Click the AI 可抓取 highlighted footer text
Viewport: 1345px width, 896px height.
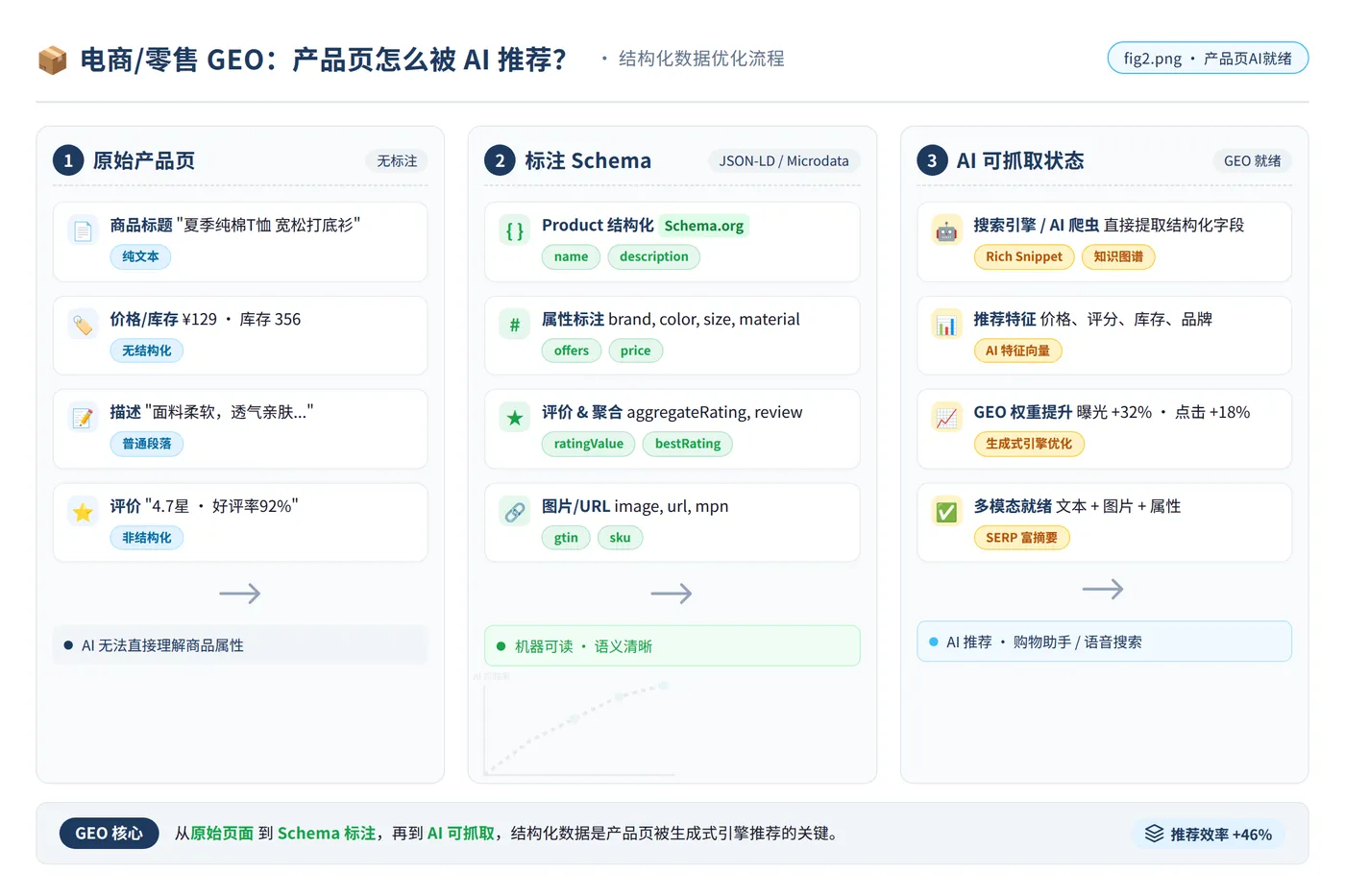[461, 834]
